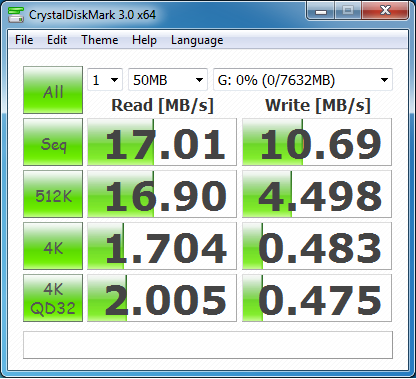Open the File menu
Screen dimensions: 416x379
pyautogui.click(x=24, y=40)
